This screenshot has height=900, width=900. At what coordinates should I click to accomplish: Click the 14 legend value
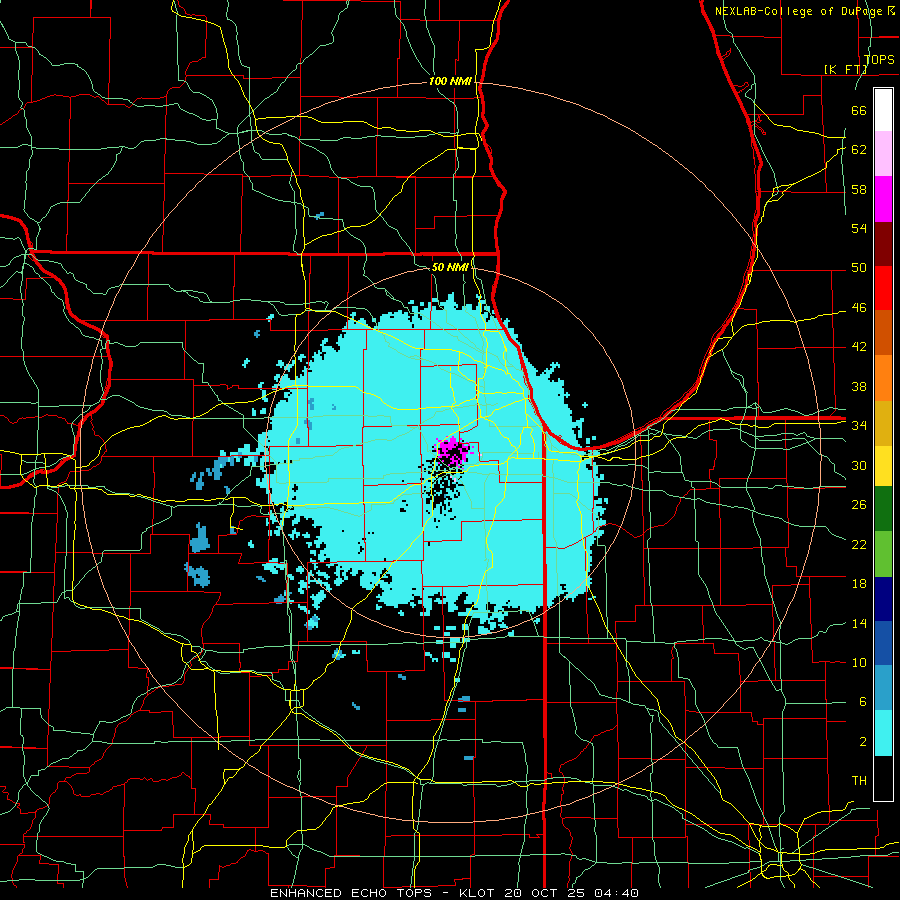point(859,623)
